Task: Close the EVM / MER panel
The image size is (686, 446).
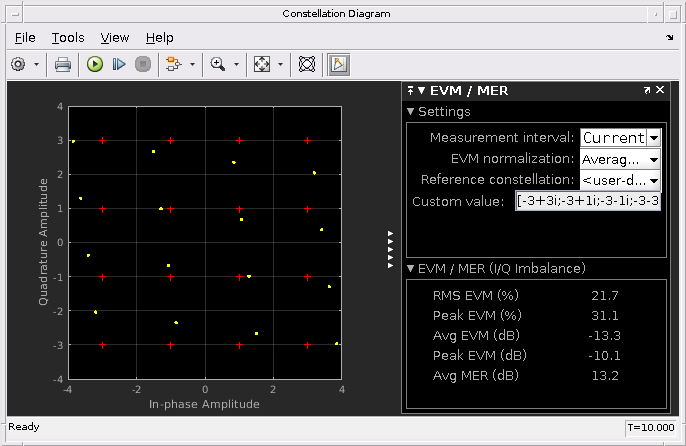Action: [x=660, y=91]
